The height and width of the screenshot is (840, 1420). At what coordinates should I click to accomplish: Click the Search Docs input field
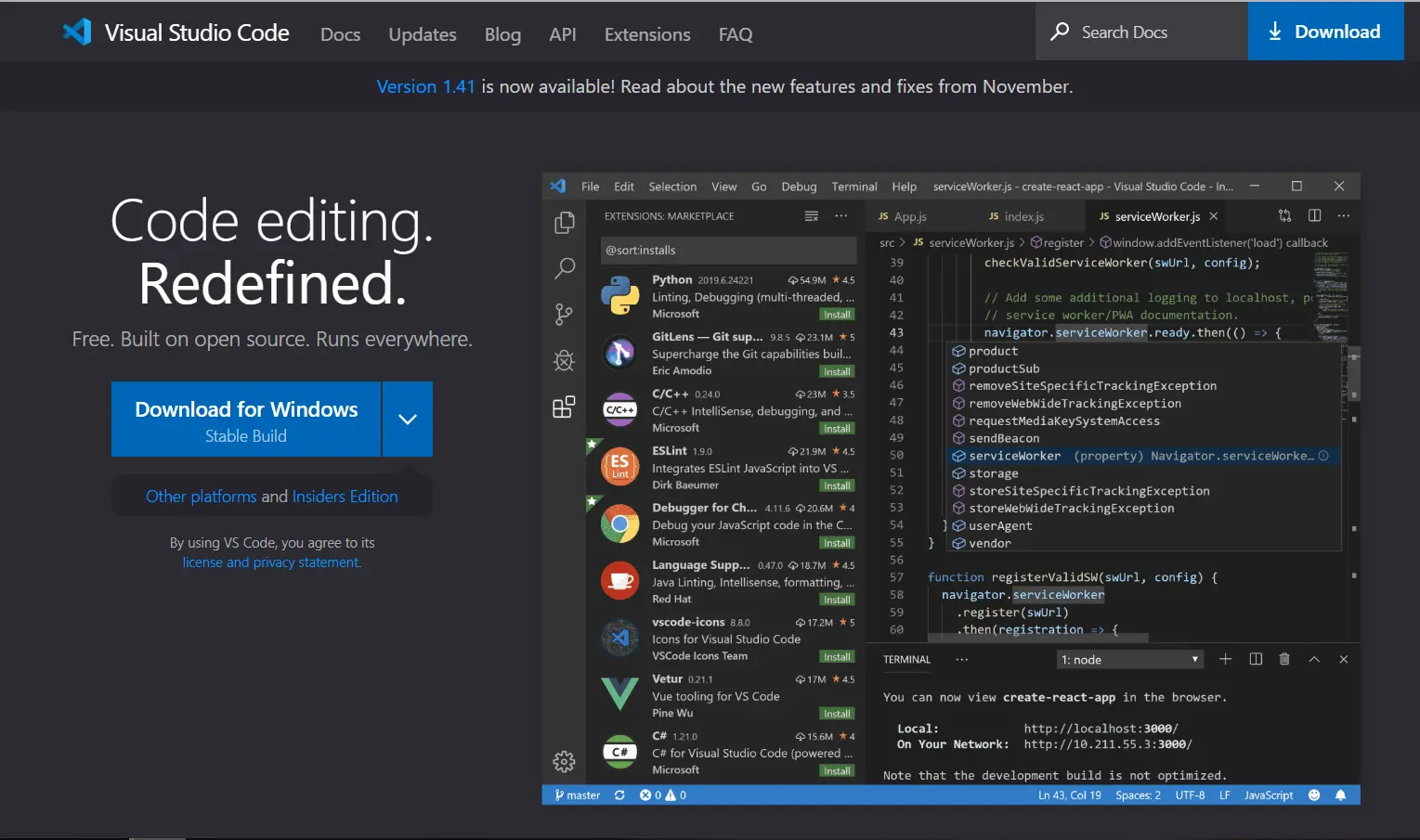(1141, 32)
